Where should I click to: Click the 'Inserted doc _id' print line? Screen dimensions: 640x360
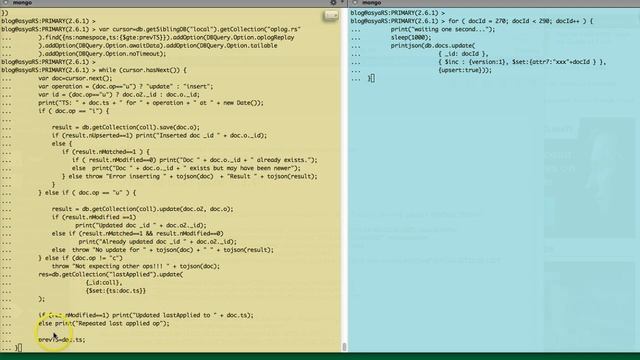point(159,136)
